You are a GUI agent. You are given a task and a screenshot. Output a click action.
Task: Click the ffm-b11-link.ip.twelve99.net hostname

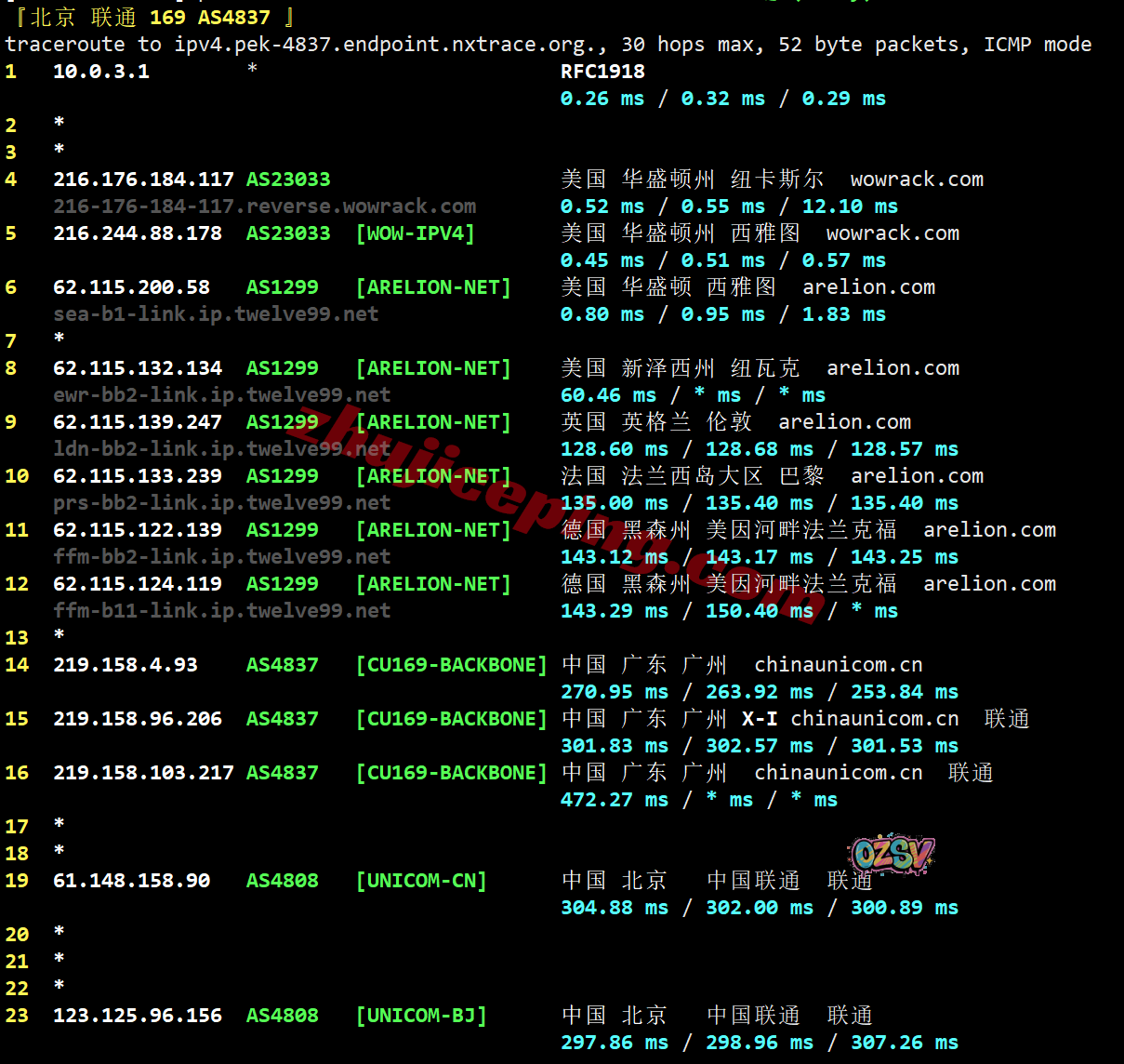coord(221,611)
